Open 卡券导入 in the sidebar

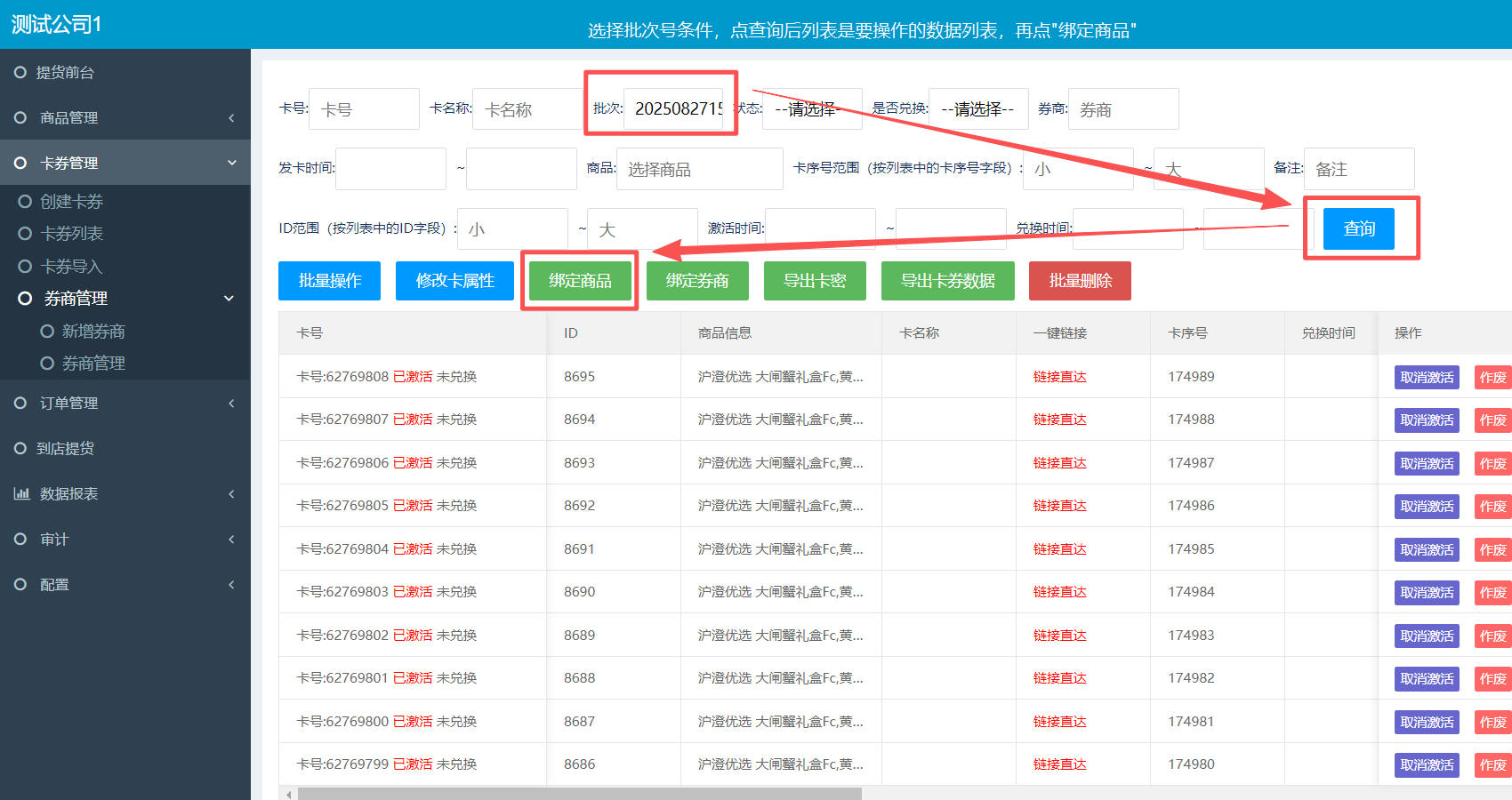[71, 267]
